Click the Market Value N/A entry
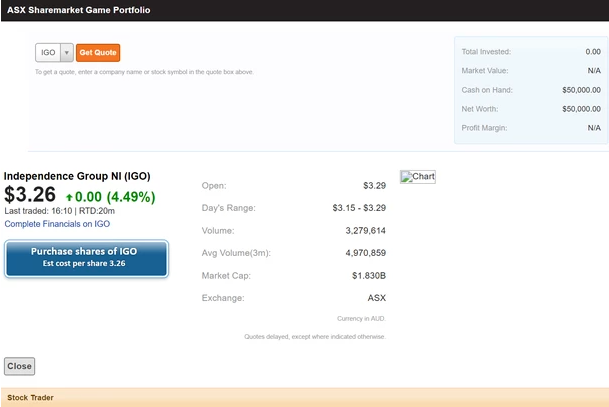Screen dimensions: 609x407 pyautogui.click(x=594, y=71)
